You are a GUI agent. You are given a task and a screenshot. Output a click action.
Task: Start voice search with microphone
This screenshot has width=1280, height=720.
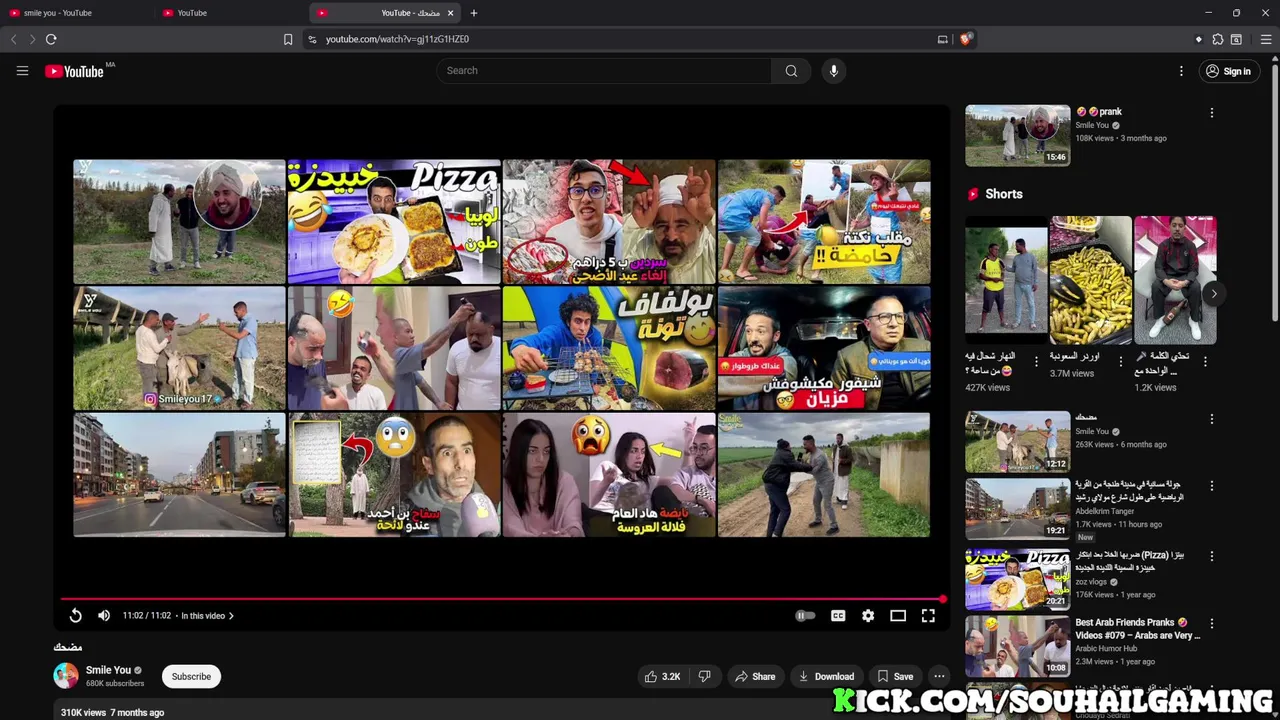[833, 71]
